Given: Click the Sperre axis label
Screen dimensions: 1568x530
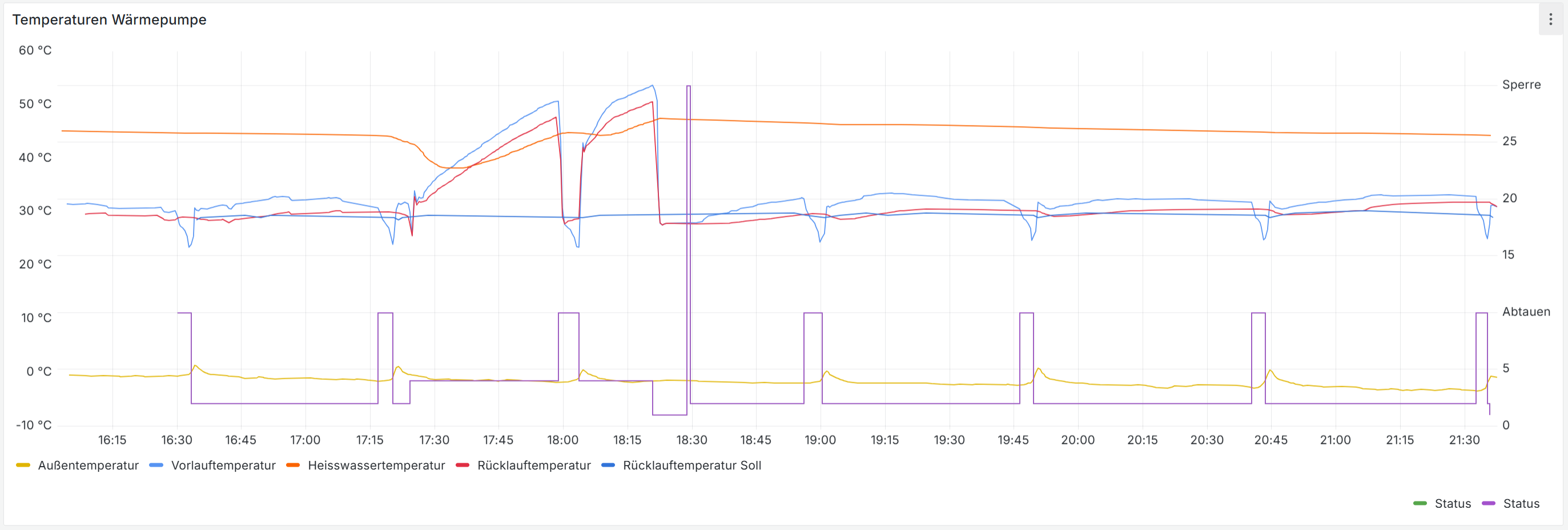Looking at the screenshot, I should click(x=1521, y=84).
